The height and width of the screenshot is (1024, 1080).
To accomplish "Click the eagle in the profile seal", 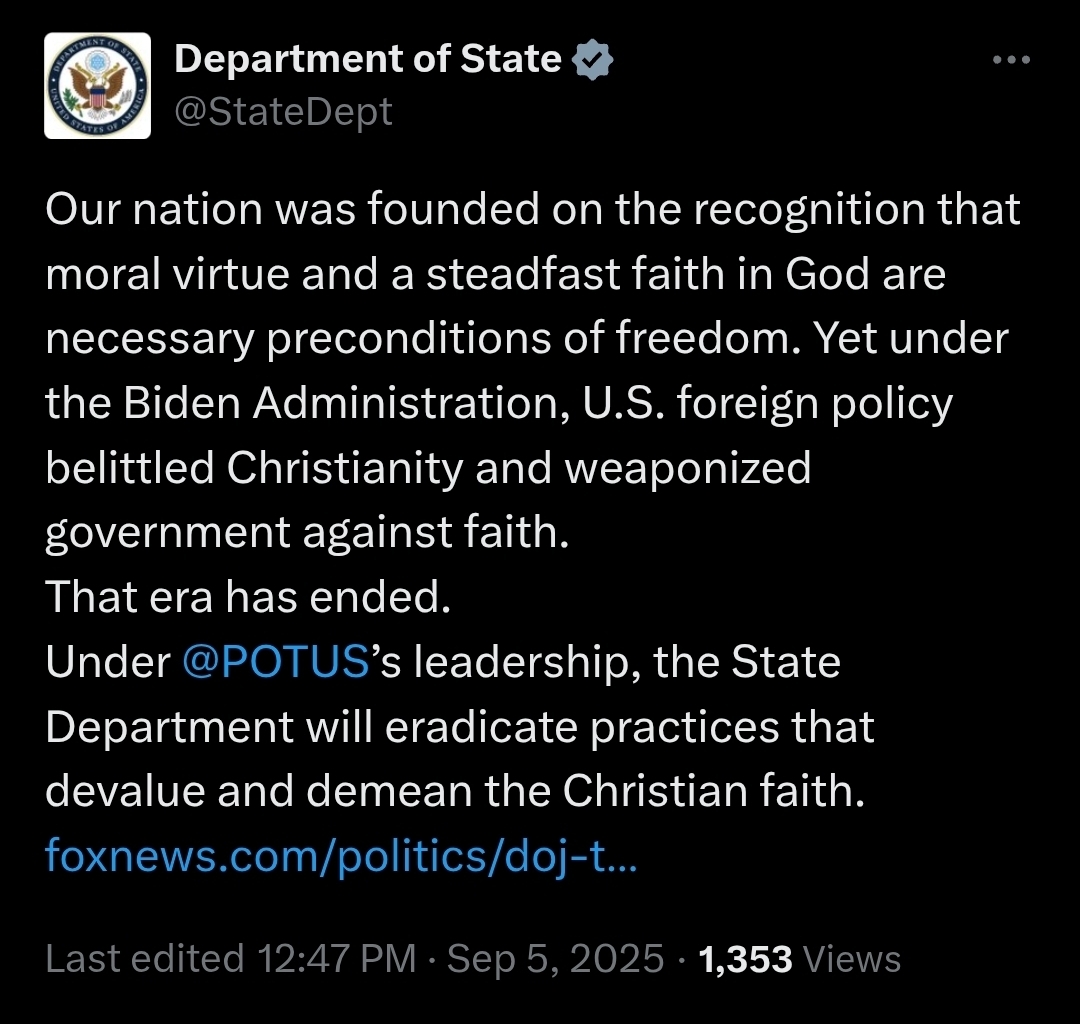I will (x=98, y=86).
